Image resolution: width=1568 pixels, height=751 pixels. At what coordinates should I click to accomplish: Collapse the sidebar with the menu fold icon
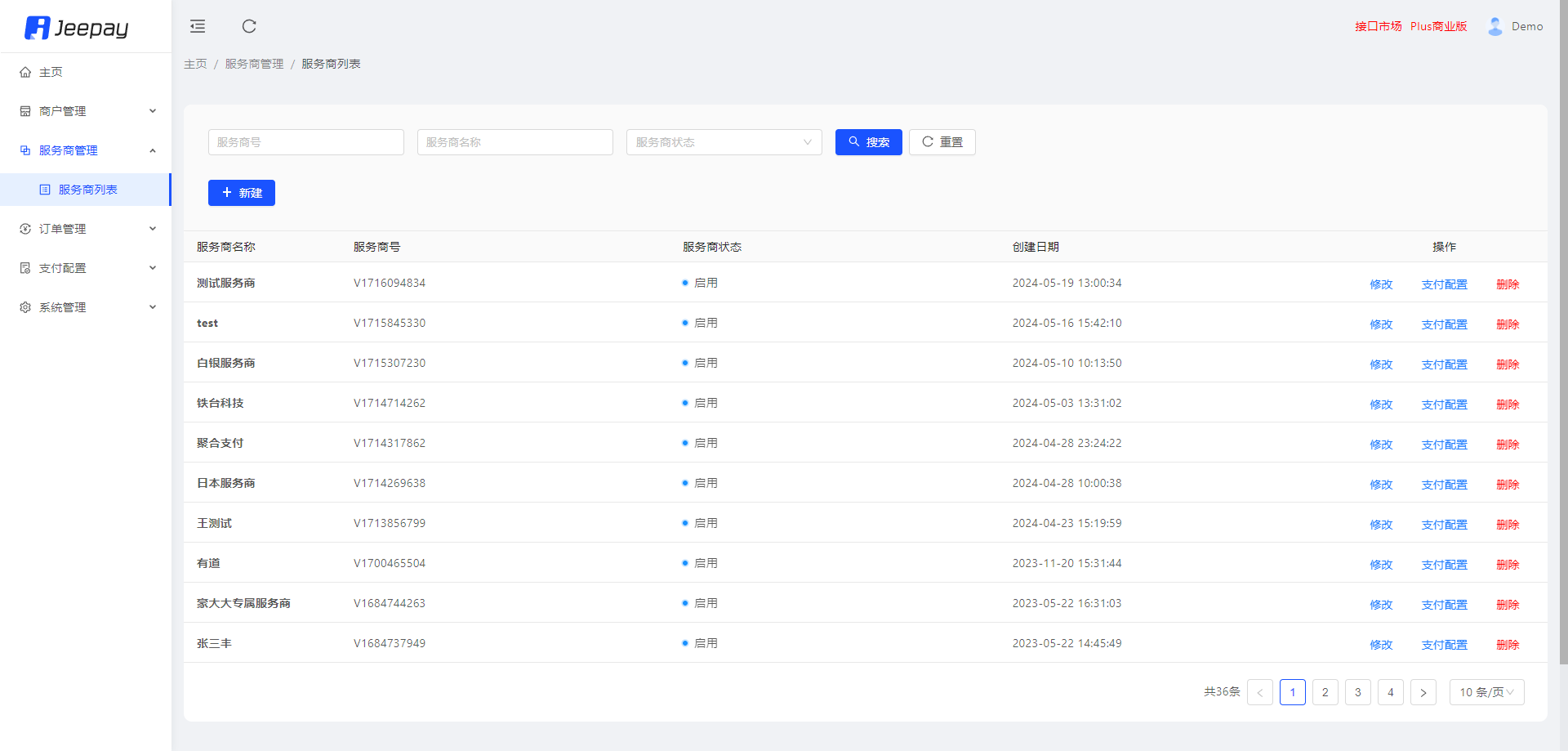tap(198, 26)
